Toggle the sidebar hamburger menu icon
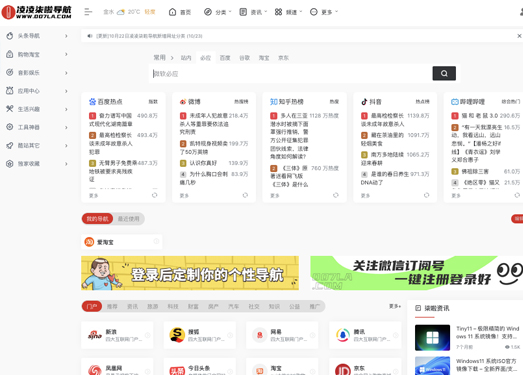Screen dimensions: 523x375 click(88, 12)
